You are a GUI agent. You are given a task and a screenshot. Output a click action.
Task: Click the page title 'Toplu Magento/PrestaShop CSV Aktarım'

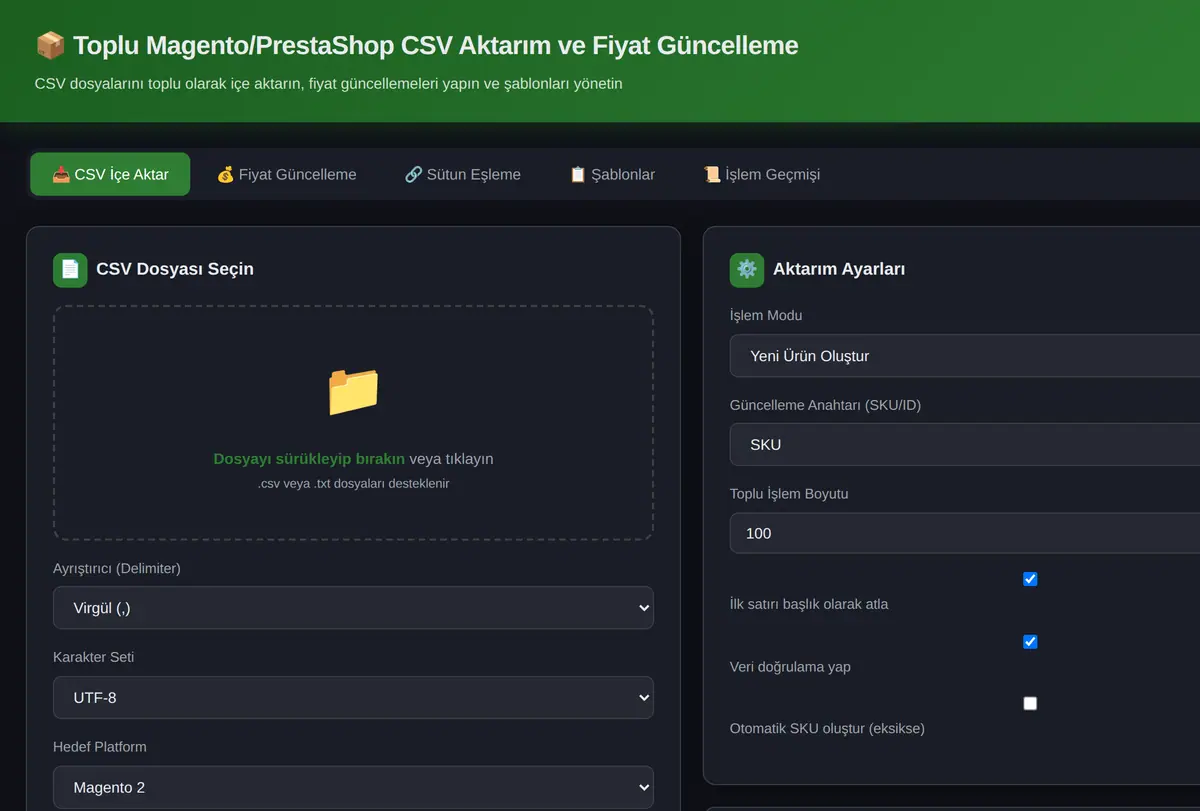point(436,45)
